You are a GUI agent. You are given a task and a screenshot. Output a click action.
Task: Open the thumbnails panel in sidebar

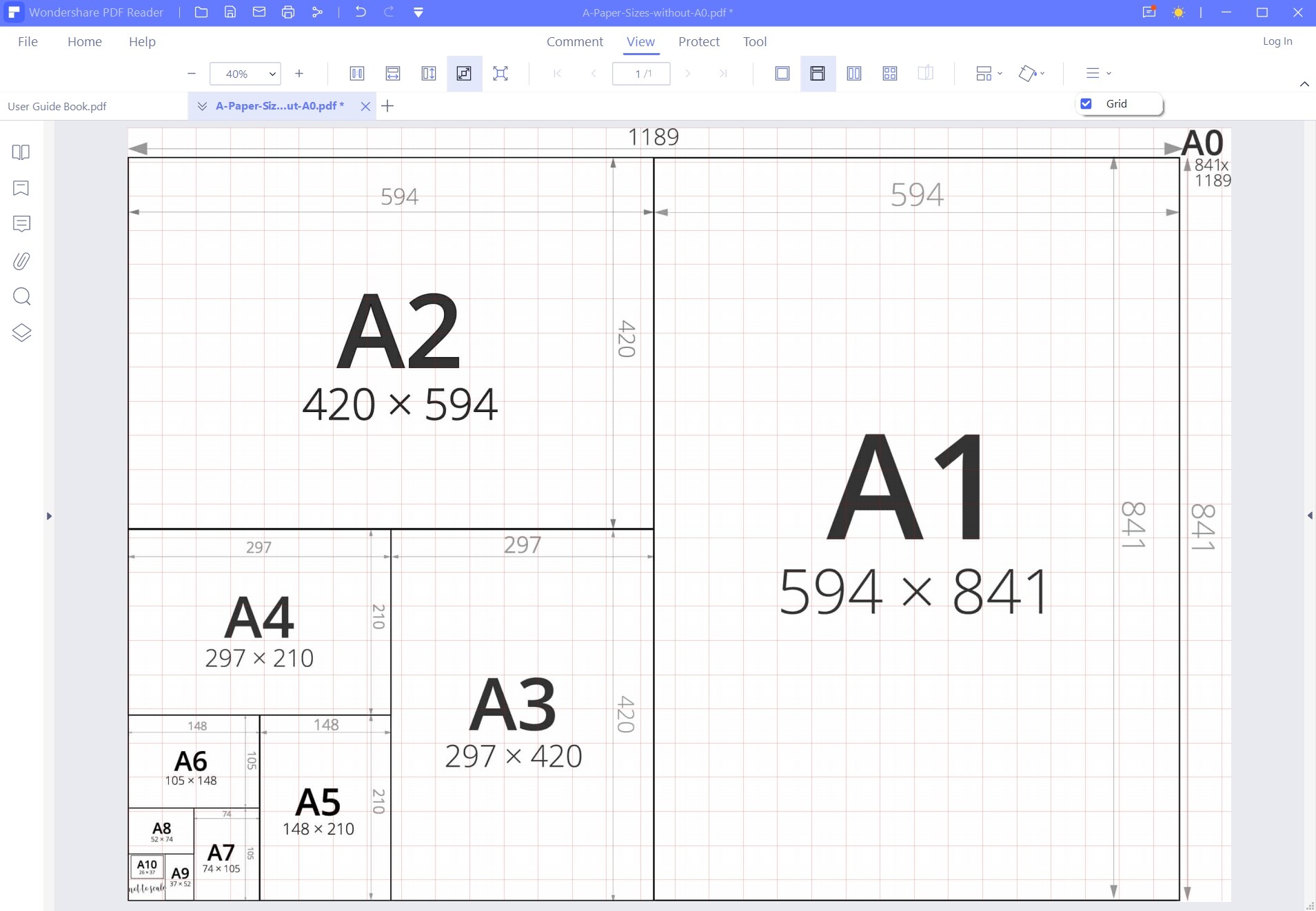click(x=21, y=152)
